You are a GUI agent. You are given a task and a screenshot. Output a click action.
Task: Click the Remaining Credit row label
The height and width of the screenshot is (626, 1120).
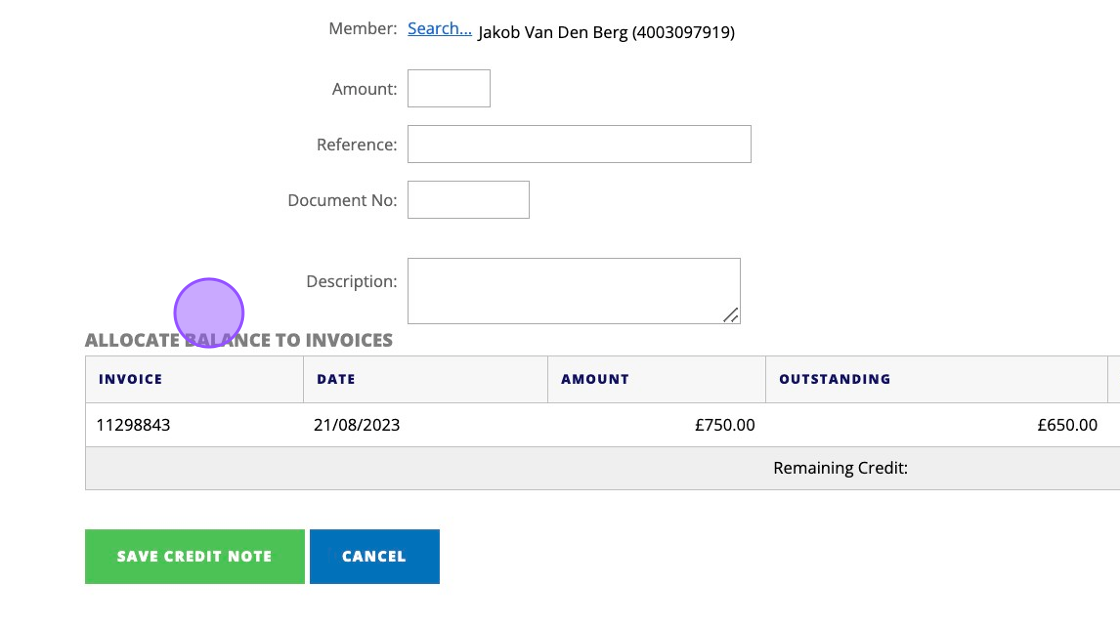coord(840,468)
